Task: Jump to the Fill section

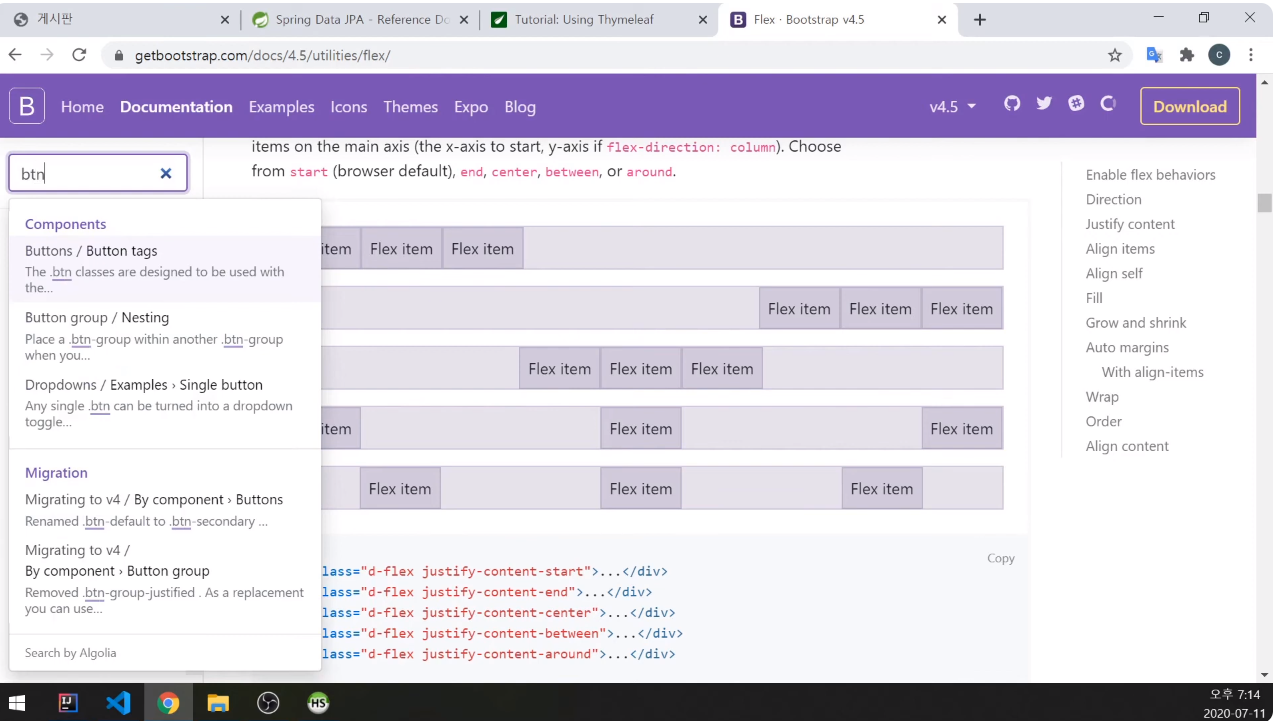Action: [1094, 298]
